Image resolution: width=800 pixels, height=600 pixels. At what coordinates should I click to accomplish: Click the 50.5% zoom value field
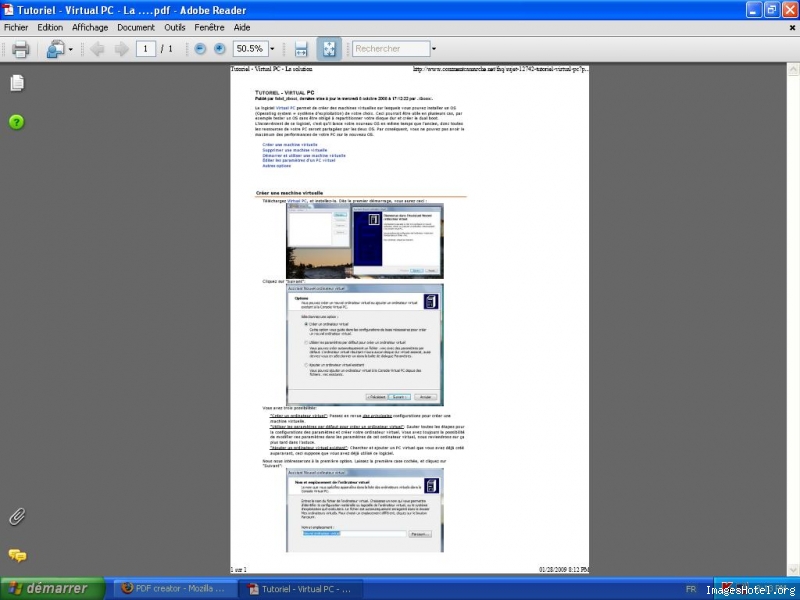tap(251, 48)
